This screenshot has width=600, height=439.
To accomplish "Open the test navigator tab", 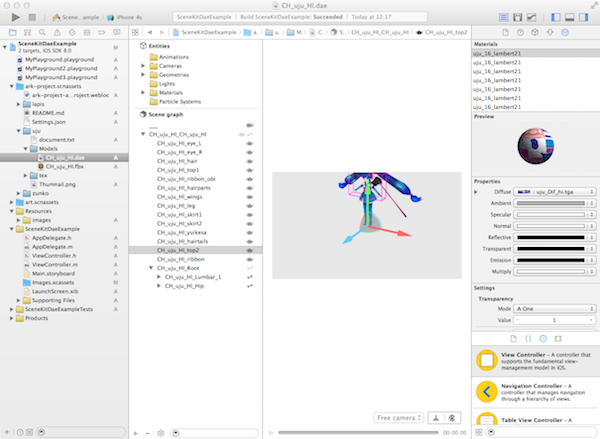I will coord(72,33).
